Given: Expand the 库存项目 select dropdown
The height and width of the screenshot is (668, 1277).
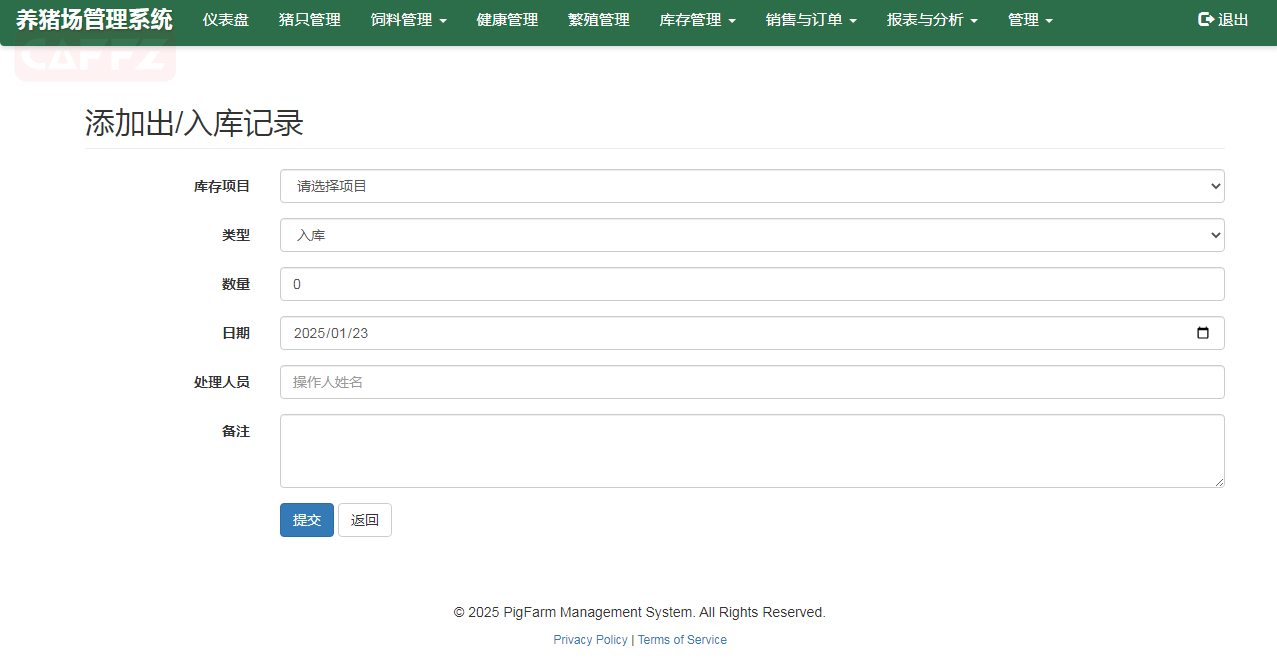Looking at the screenshot, I should [751, 186].
